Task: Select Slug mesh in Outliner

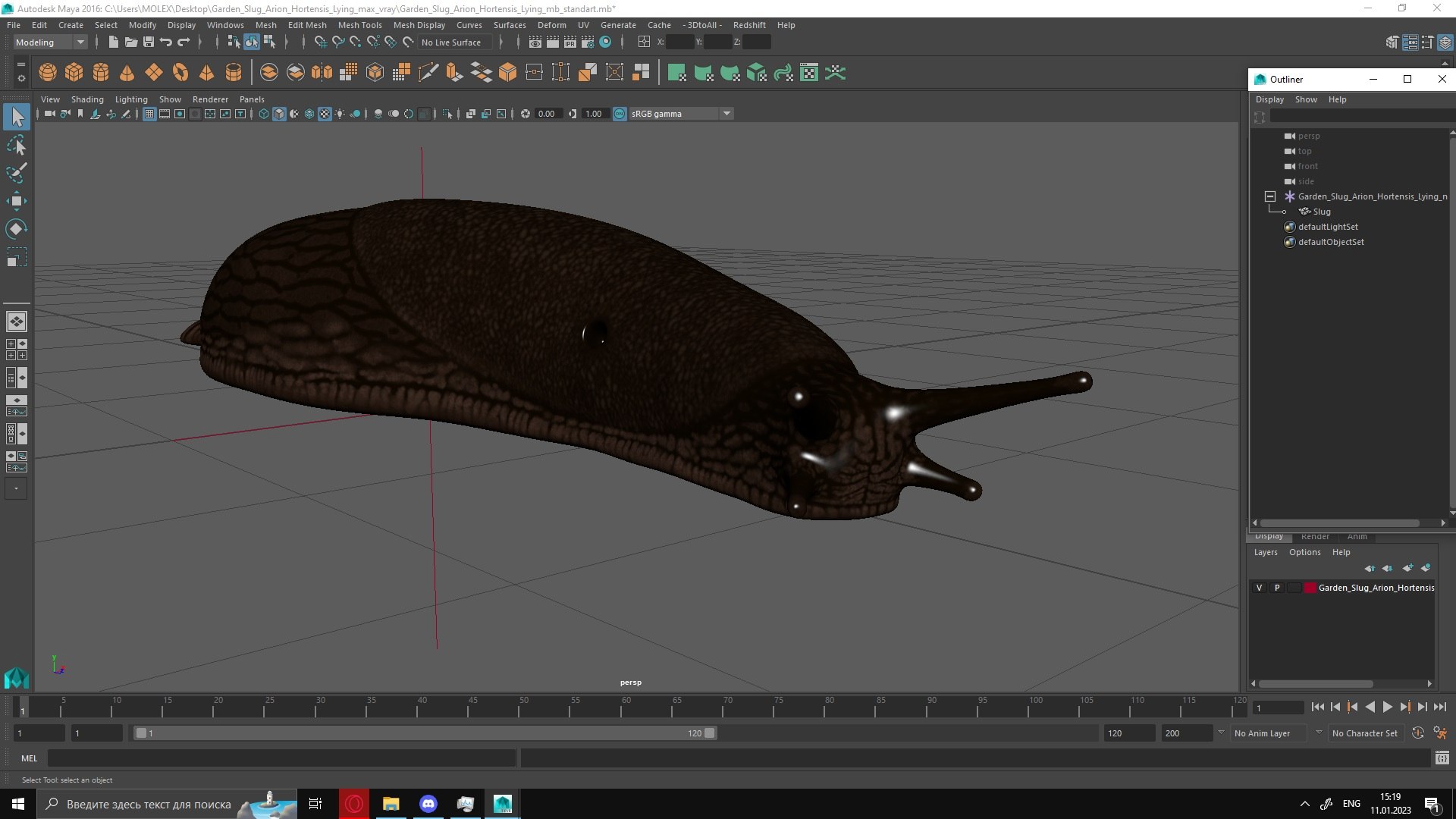Action: 1322,212
